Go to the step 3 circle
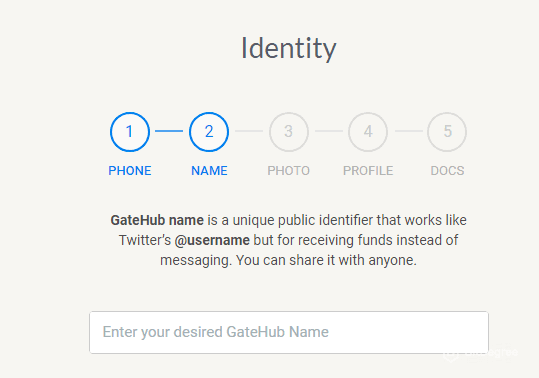The image size is (539, 378). 289,132
